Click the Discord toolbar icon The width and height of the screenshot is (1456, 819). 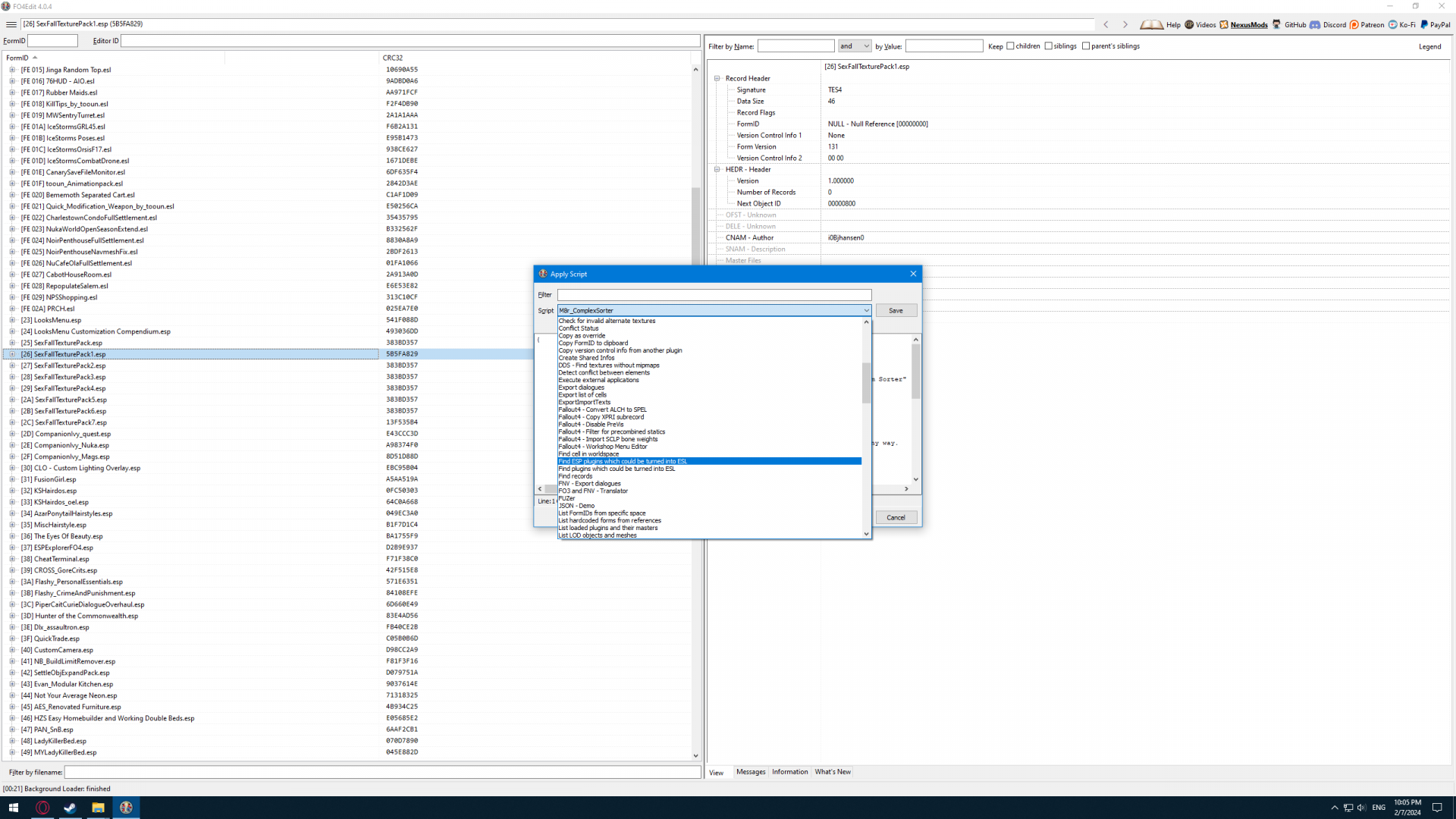click(1315, 24)
